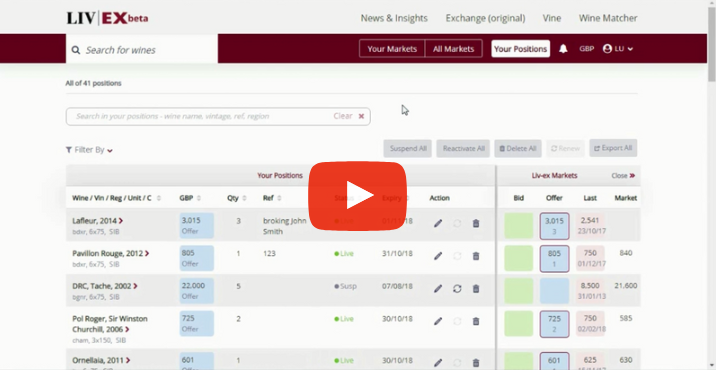Switch to Your Markets tab
This screenshot has width=716, height=371.
tap(392, 49)
